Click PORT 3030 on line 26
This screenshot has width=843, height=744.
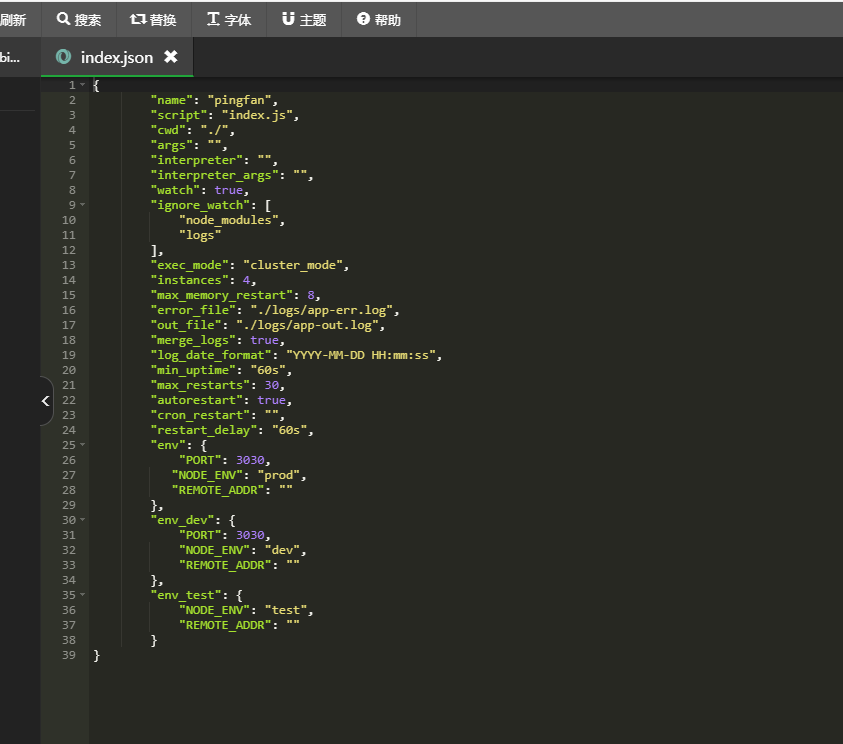point(250,461)
